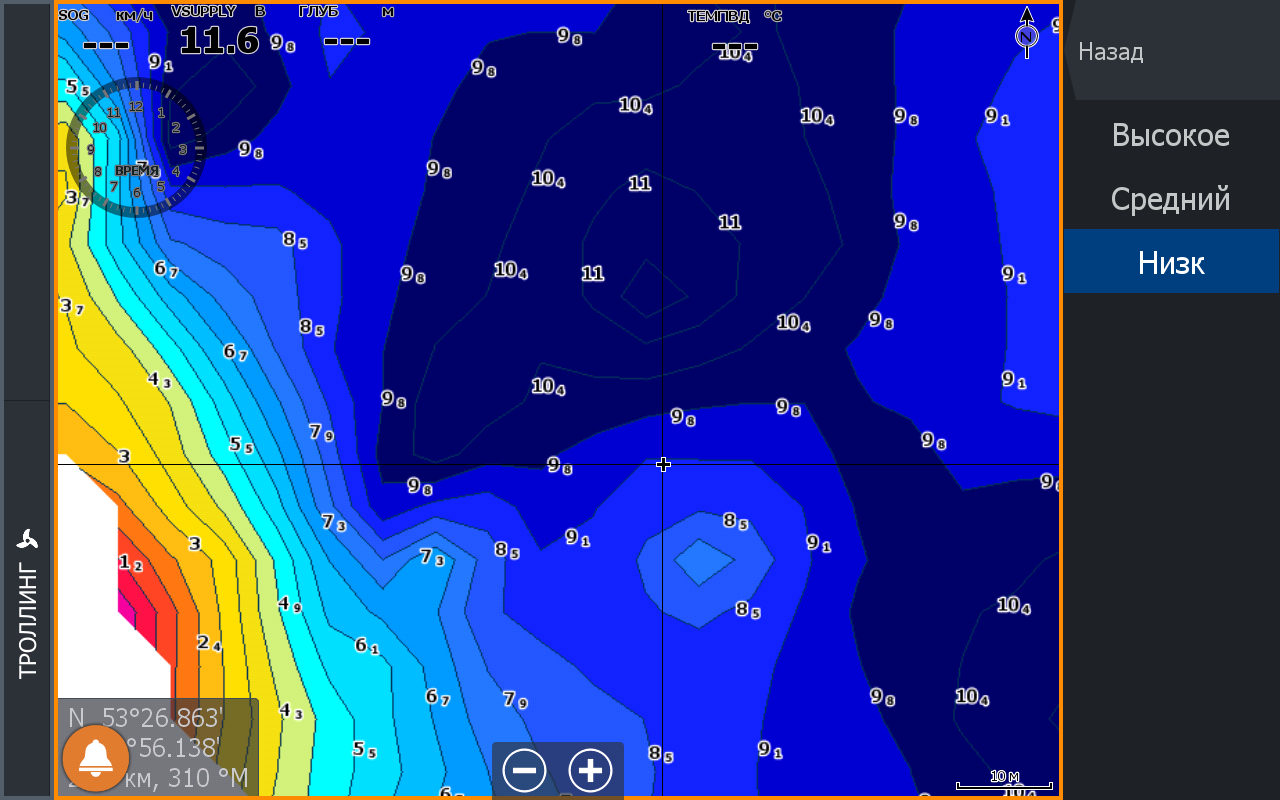Viewport: 1280px width, 800px height.
Task: Tap the orange alarm bell icon
Action: click(96, 759)
